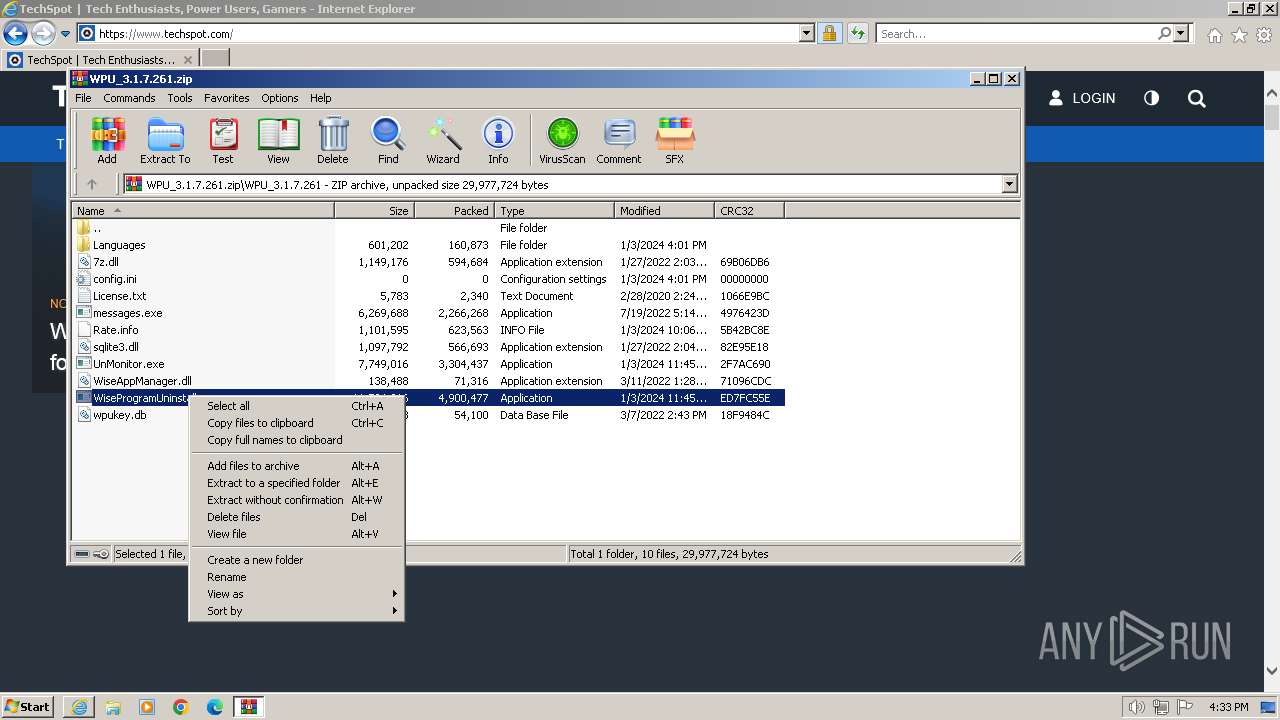This screenshot has width=1280, height=720.
Task: Go up one folder with the arrow button
Action: point(92,184)
